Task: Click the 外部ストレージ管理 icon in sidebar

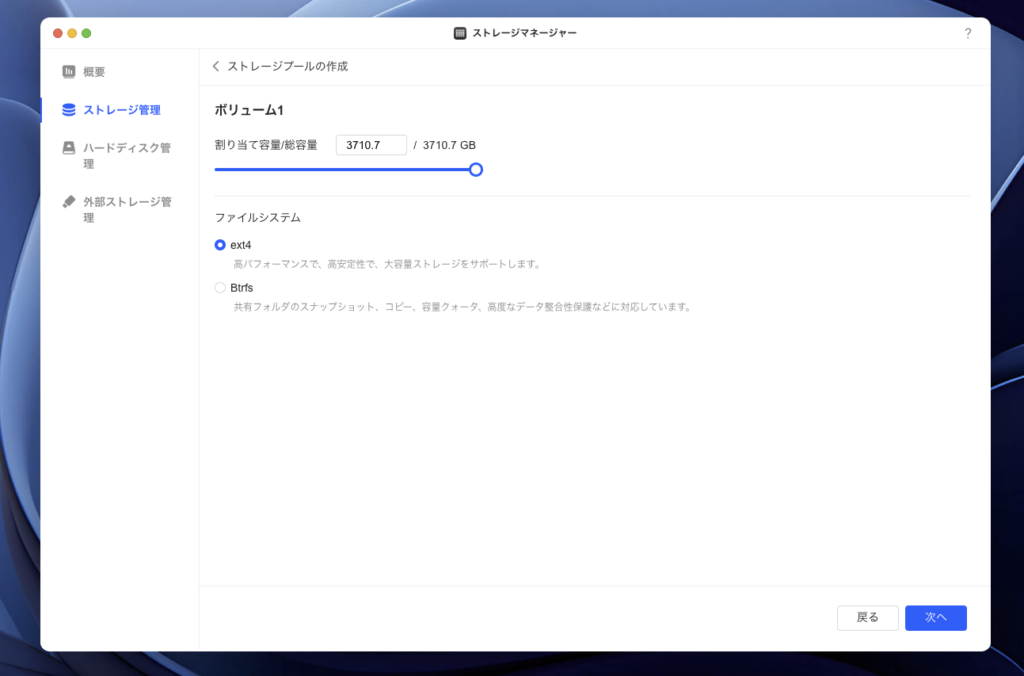Action: [69, 201]
